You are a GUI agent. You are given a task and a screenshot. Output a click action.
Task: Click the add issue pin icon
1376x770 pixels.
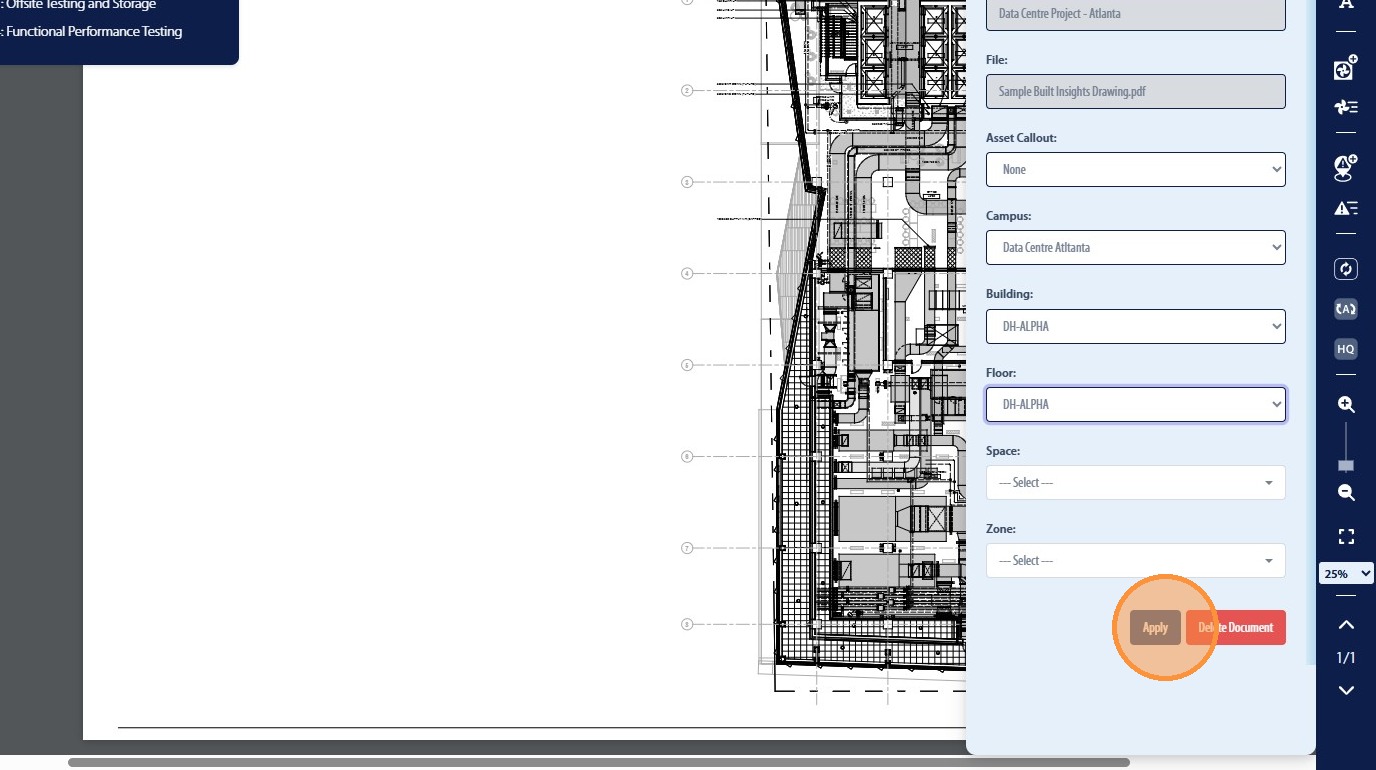coord(1346,168)
